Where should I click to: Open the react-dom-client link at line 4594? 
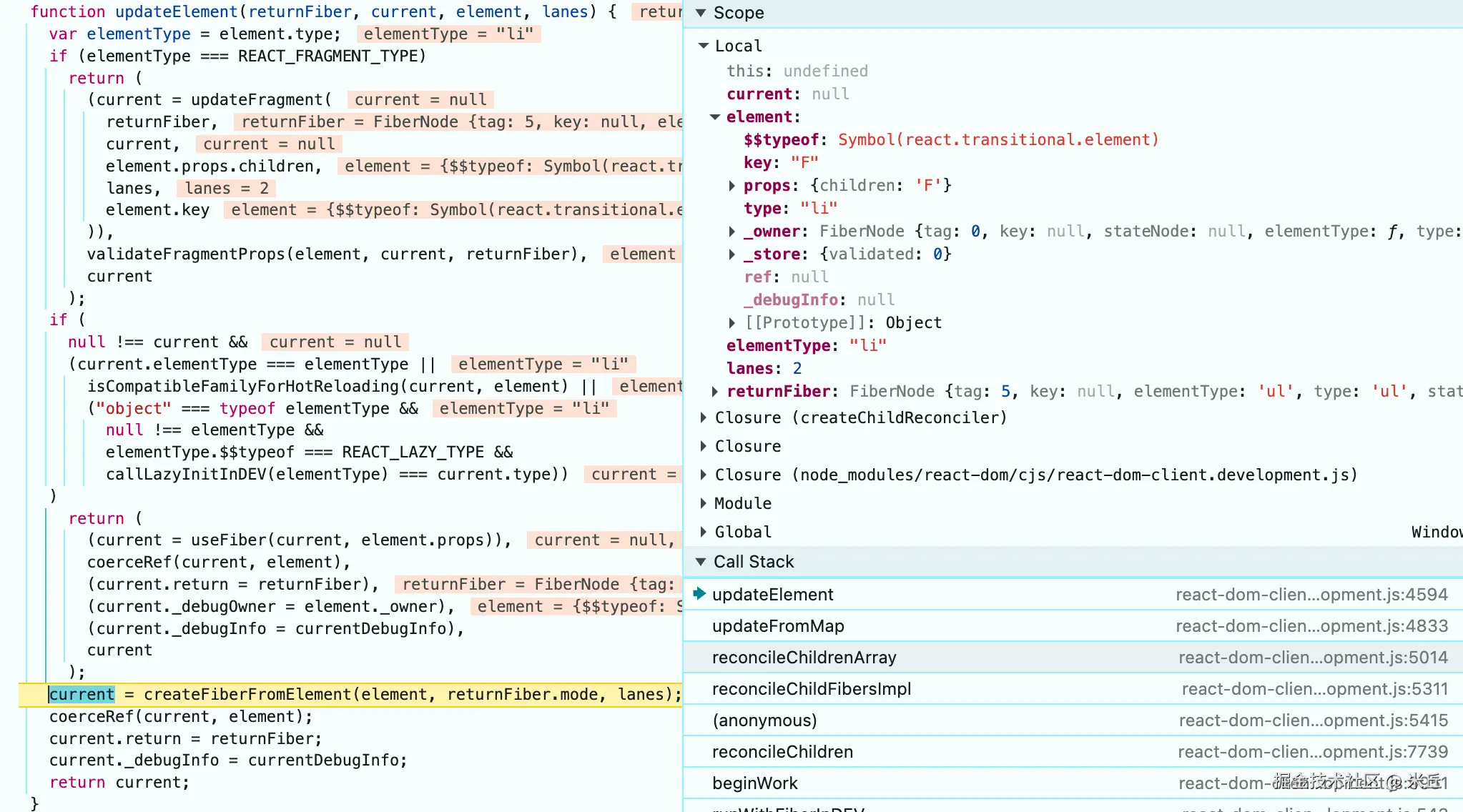(x=1311, y=595)
